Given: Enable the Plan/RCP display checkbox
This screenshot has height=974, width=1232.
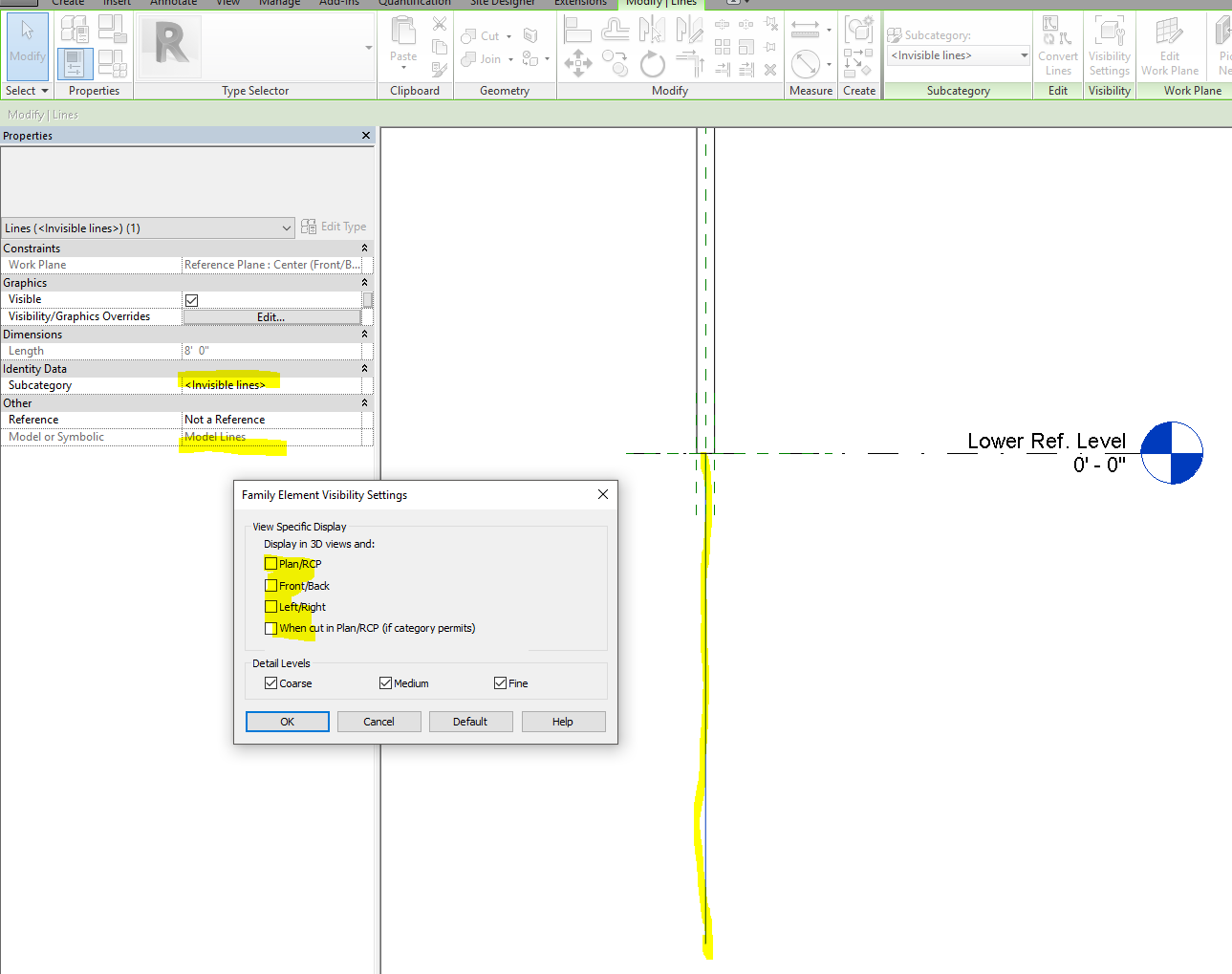Looking at the screenshot, I should click(271, 564).
